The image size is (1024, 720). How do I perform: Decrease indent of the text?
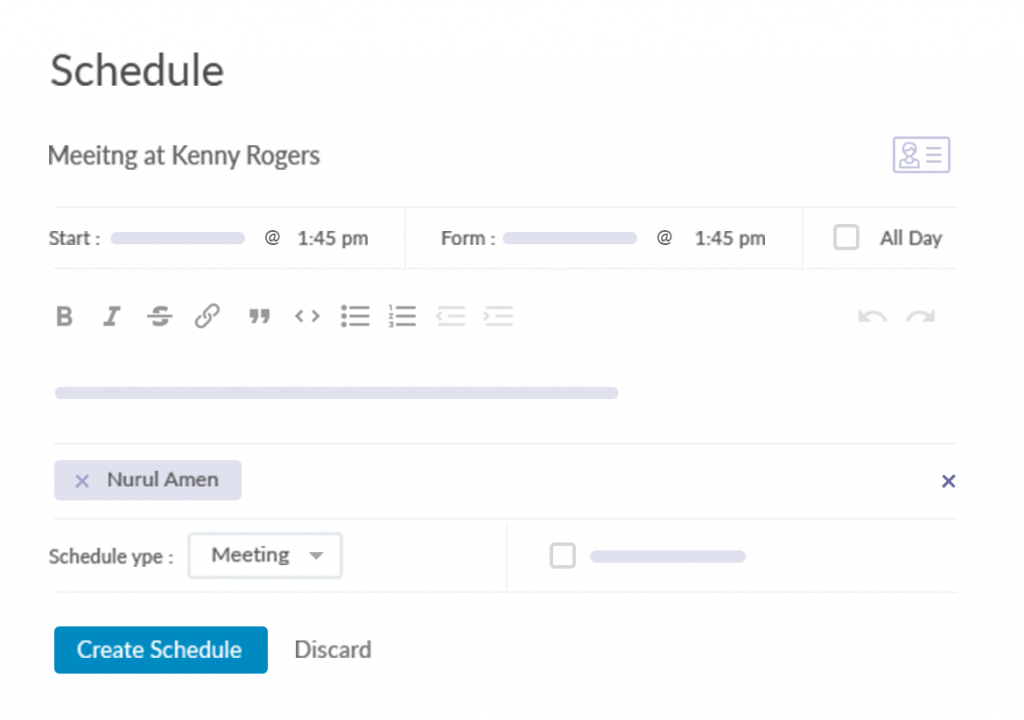click(450, 317)
